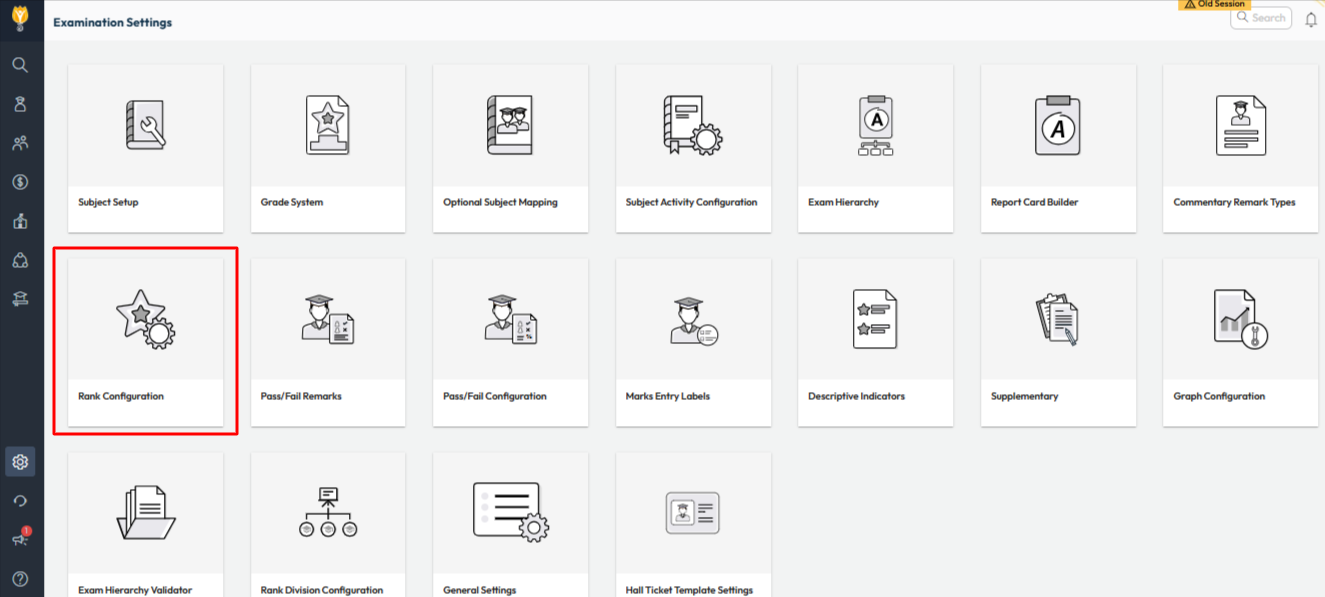Open Pass/Fail Configuration
The height and width of the screenshot is (597, 1325).
[x=510, y=342]
